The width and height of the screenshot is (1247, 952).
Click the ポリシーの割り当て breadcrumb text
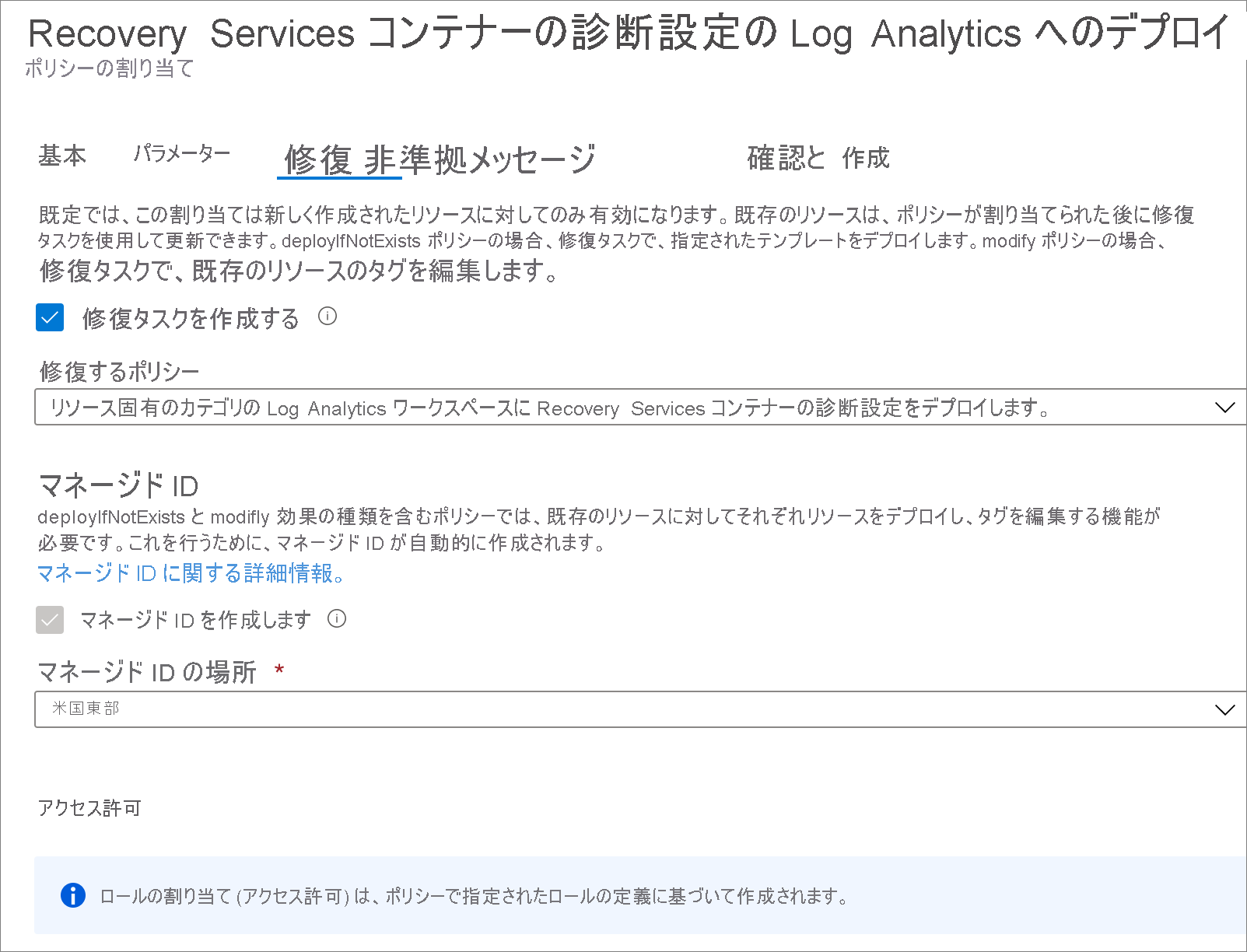pyautogui.click(x=109, y=69)
